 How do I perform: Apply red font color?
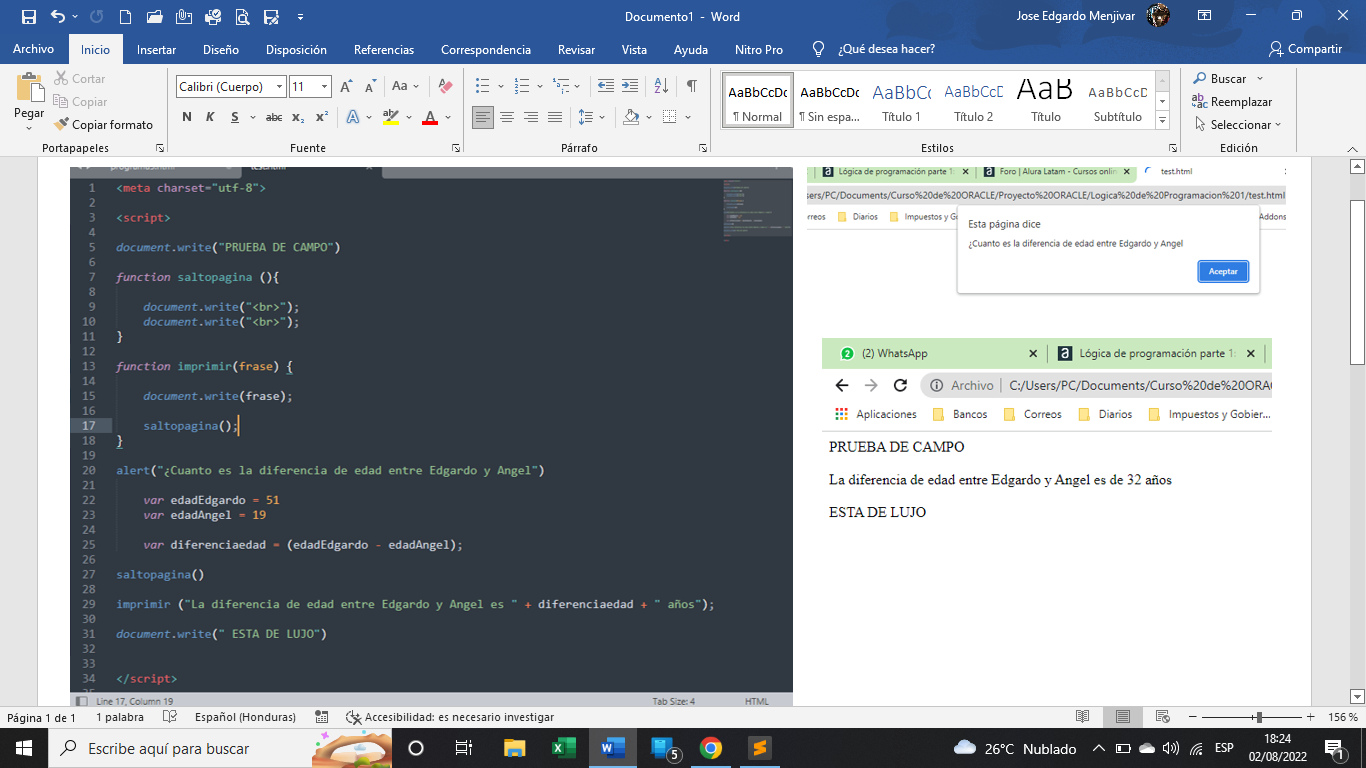click(x=430, y=117)
